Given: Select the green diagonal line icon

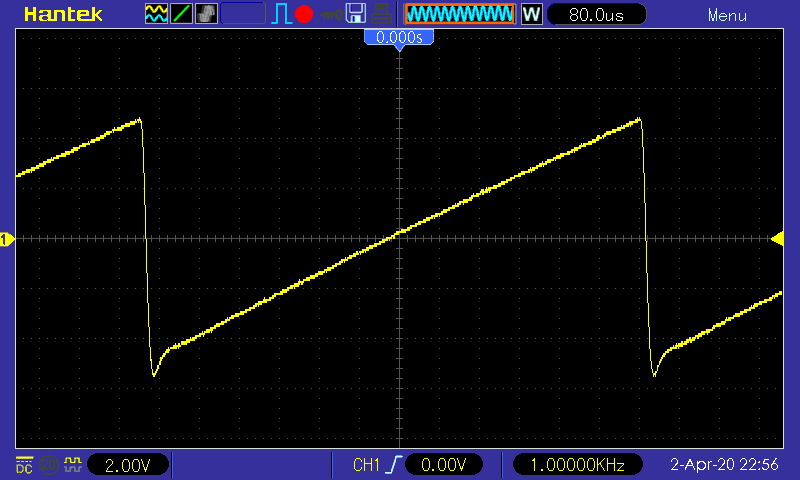Looking at the screenshot, I should pyautogui.click(x=181, y=14).
